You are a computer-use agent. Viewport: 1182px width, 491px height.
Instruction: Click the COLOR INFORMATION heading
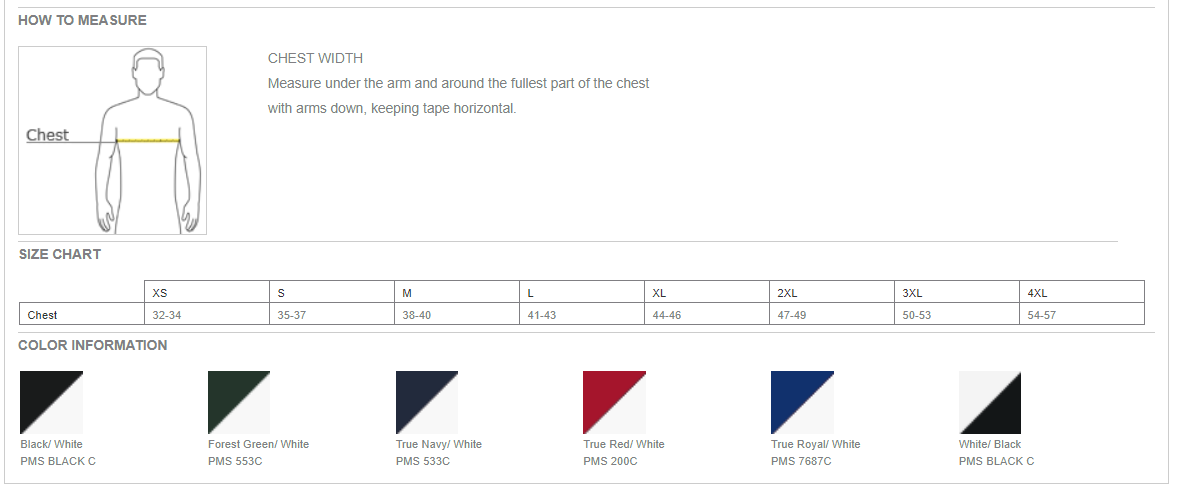93,345
